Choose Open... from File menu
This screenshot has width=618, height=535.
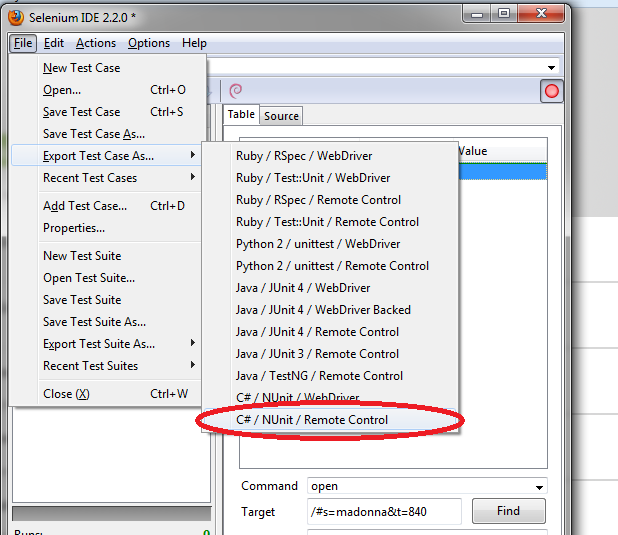[106, 90]
